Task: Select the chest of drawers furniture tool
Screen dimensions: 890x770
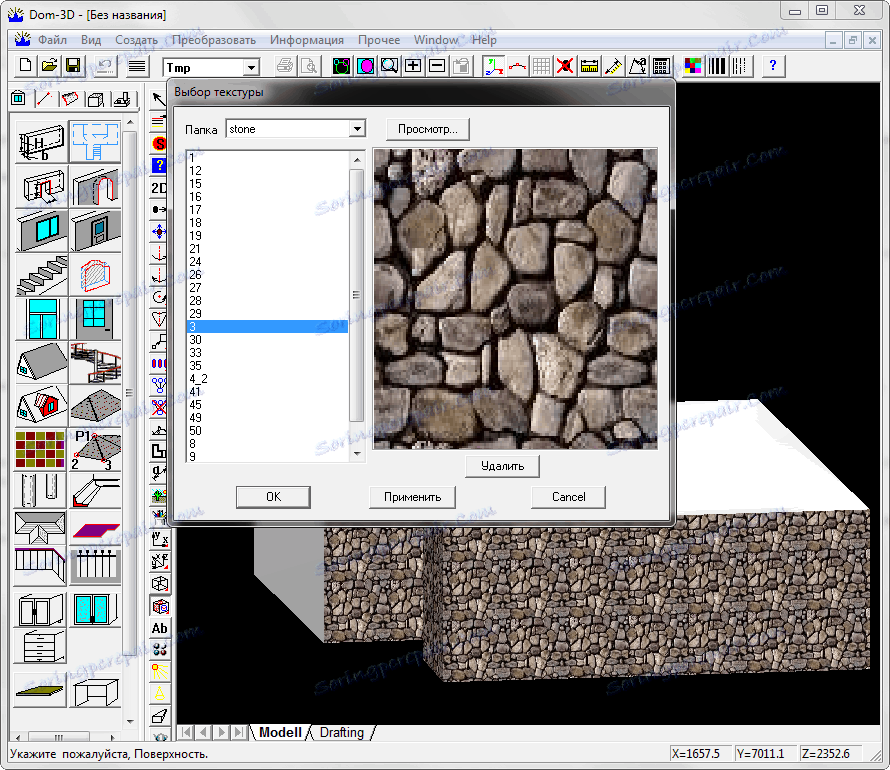Action: 41,646
